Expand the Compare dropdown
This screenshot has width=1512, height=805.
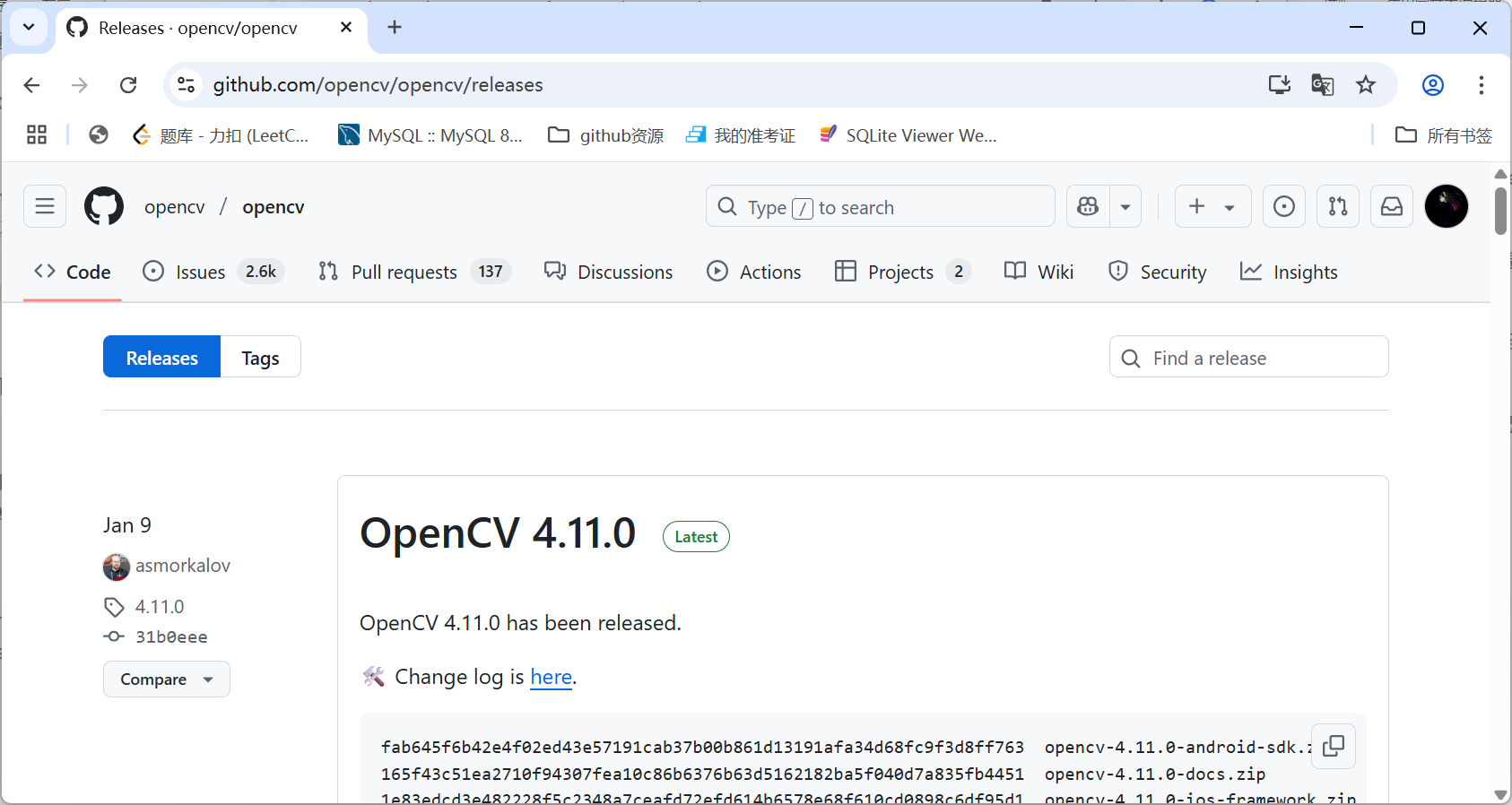tap(167, 679)
